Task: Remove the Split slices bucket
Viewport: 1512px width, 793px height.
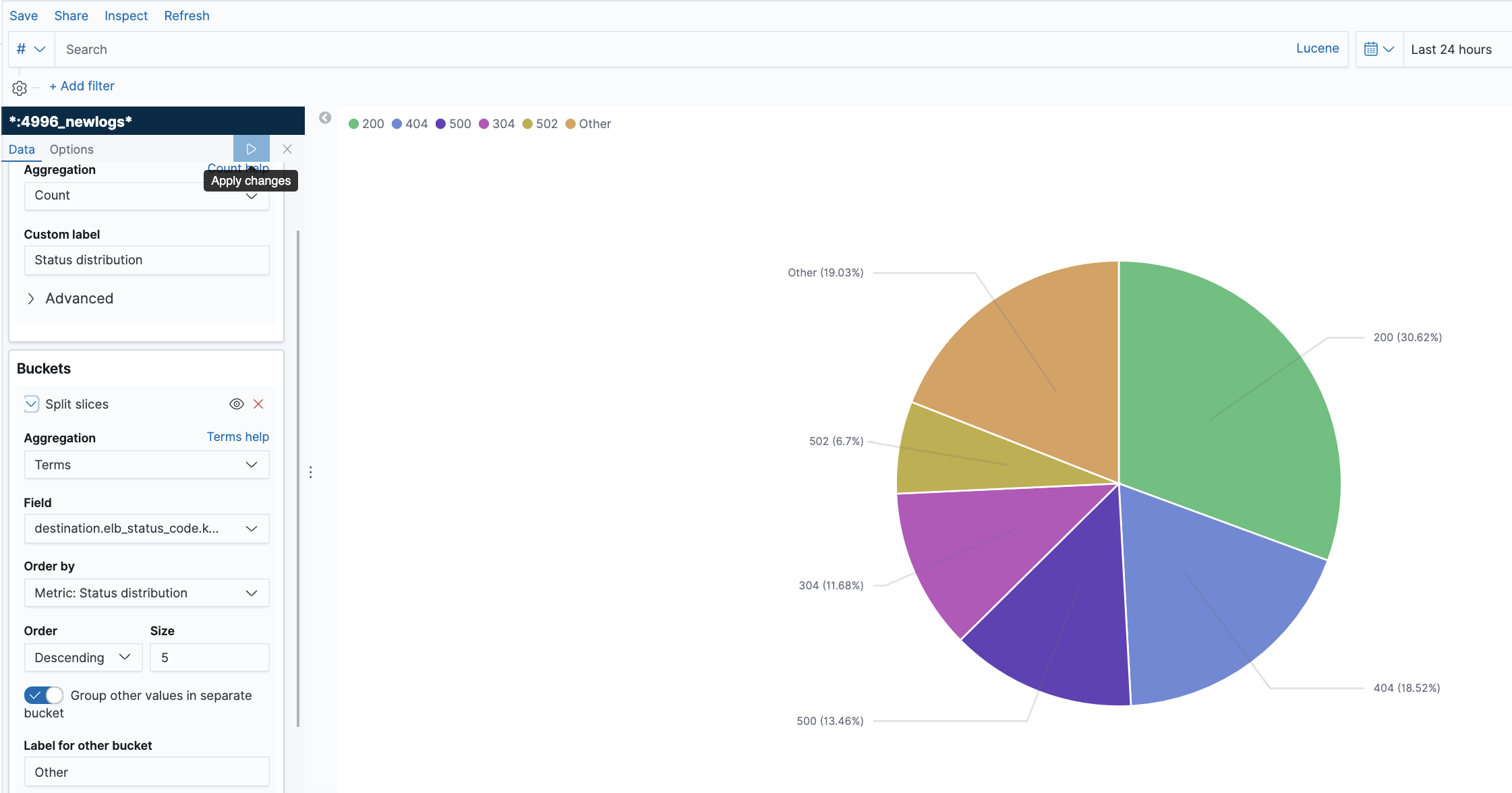Action: coord(258,404)
